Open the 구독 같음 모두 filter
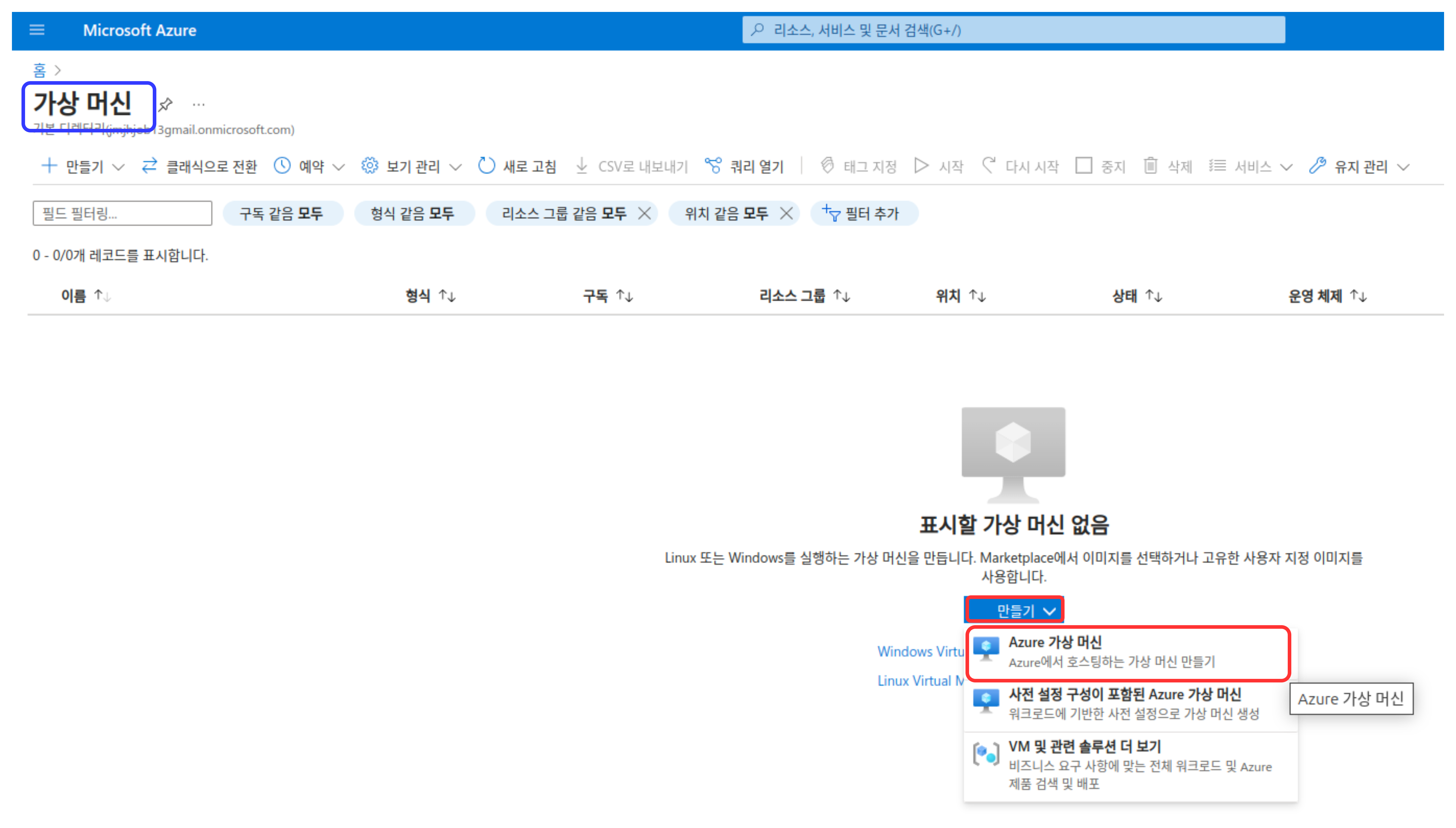 pos(283,213)
